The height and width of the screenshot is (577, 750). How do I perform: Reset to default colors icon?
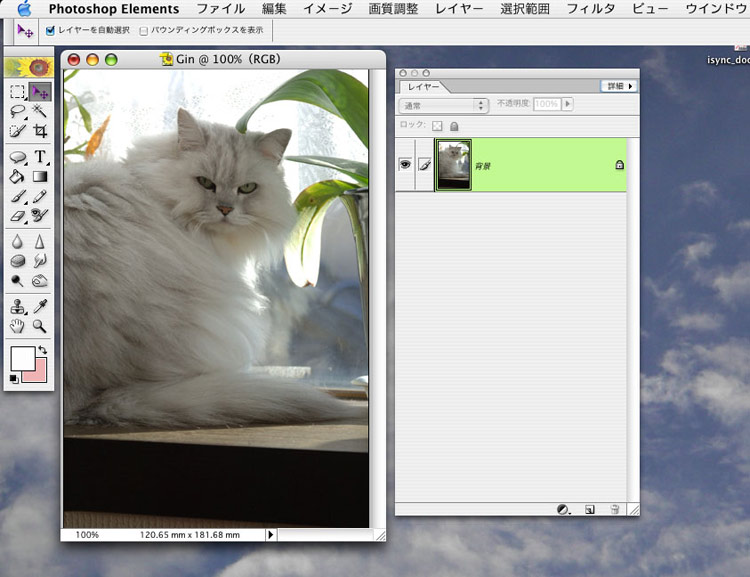click(x=14, y=379)
